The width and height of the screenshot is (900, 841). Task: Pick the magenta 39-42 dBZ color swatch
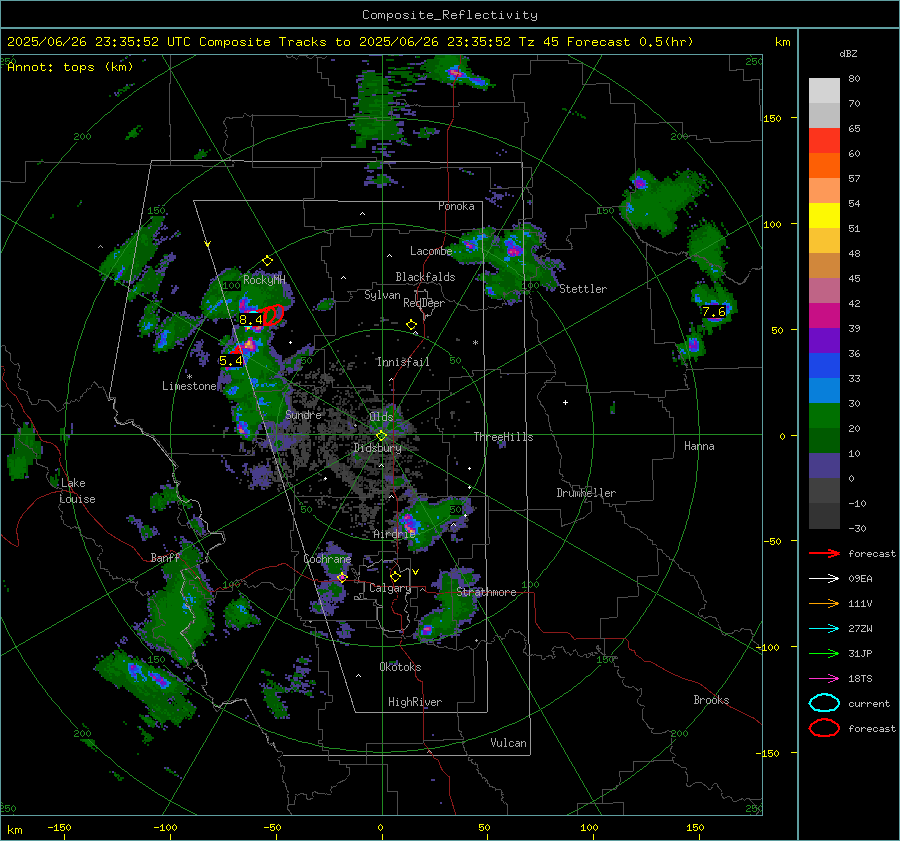click(824, 316)
